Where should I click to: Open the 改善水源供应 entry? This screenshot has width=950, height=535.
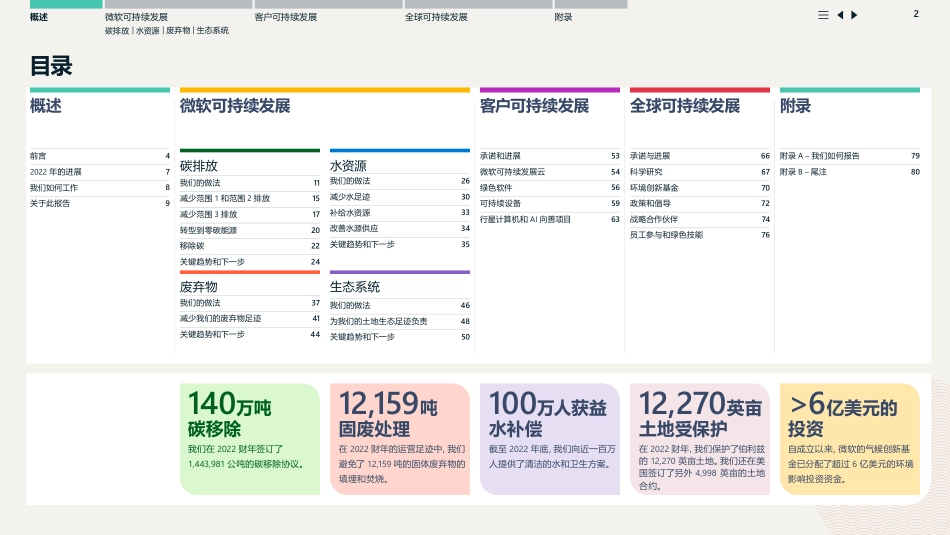click(x=400, y=228)
